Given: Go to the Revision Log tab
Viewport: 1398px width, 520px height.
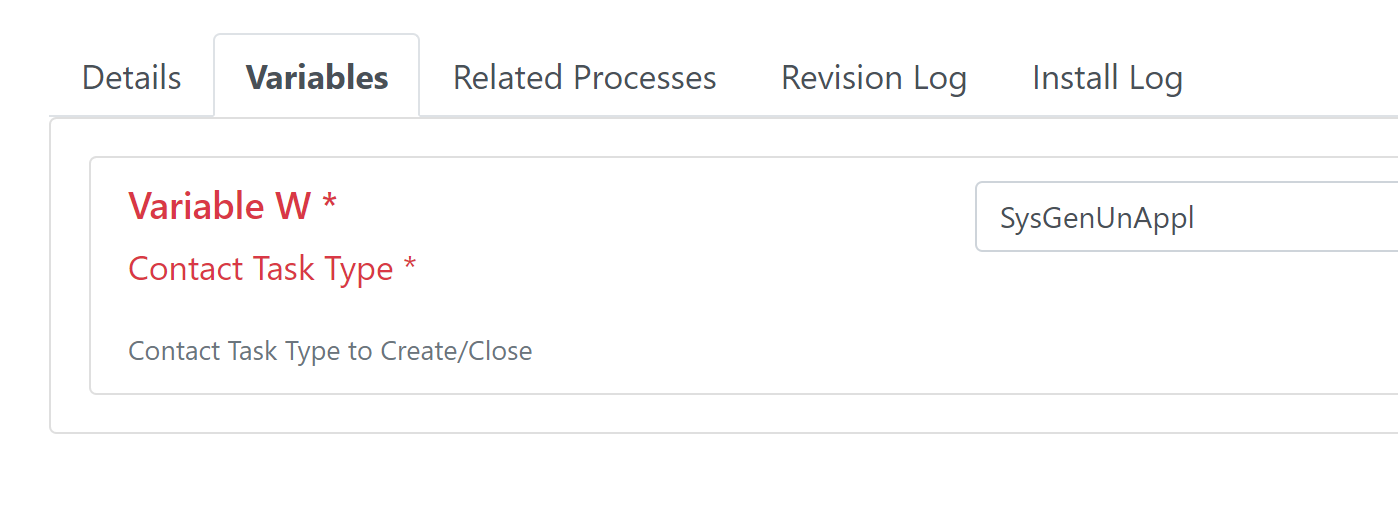Looking at the screenshot, I should pyautogui.click(x=874, y=77).
